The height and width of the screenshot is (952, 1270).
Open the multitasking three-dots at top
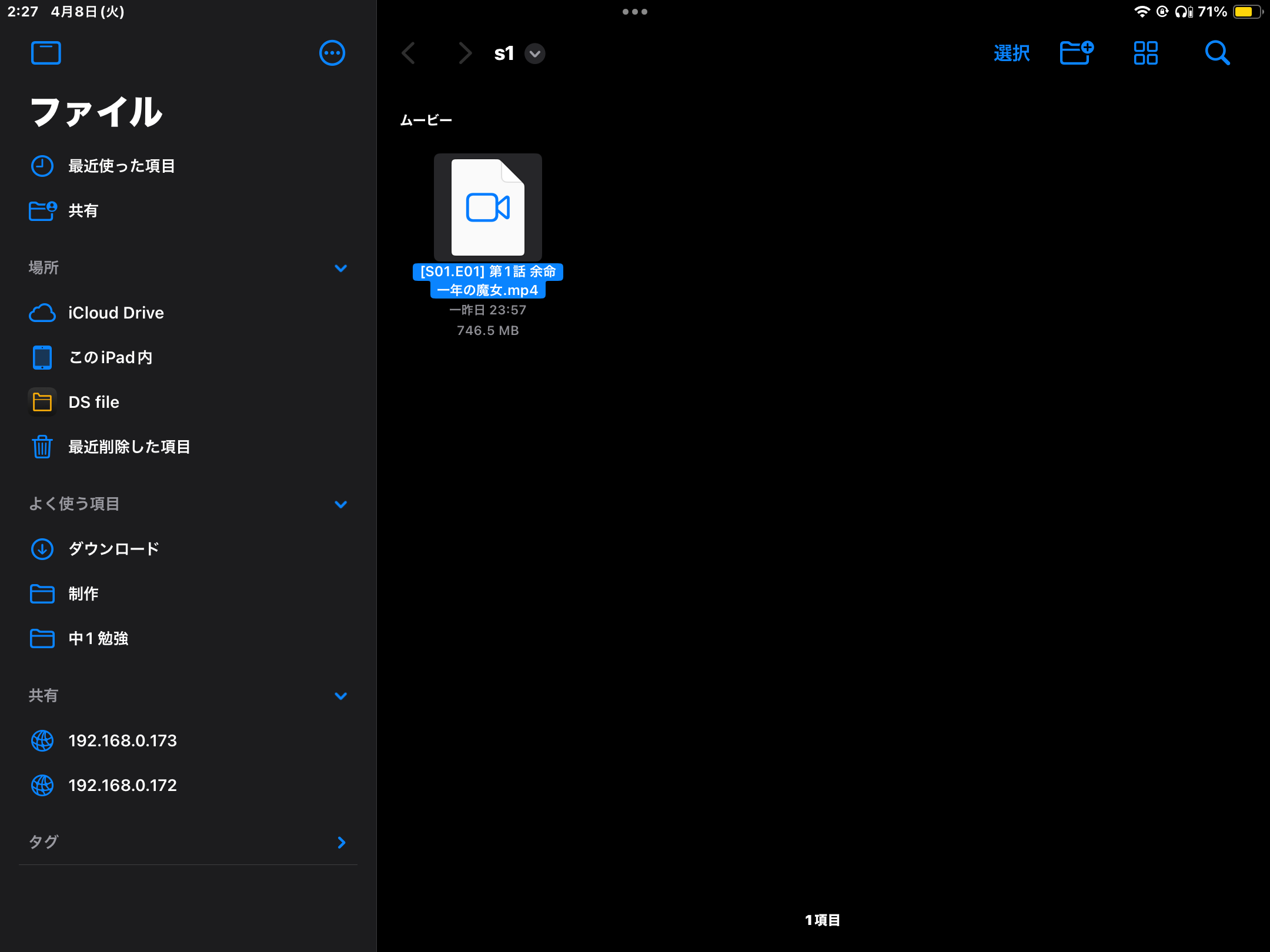pyautogui.click(x=634, y=12)
